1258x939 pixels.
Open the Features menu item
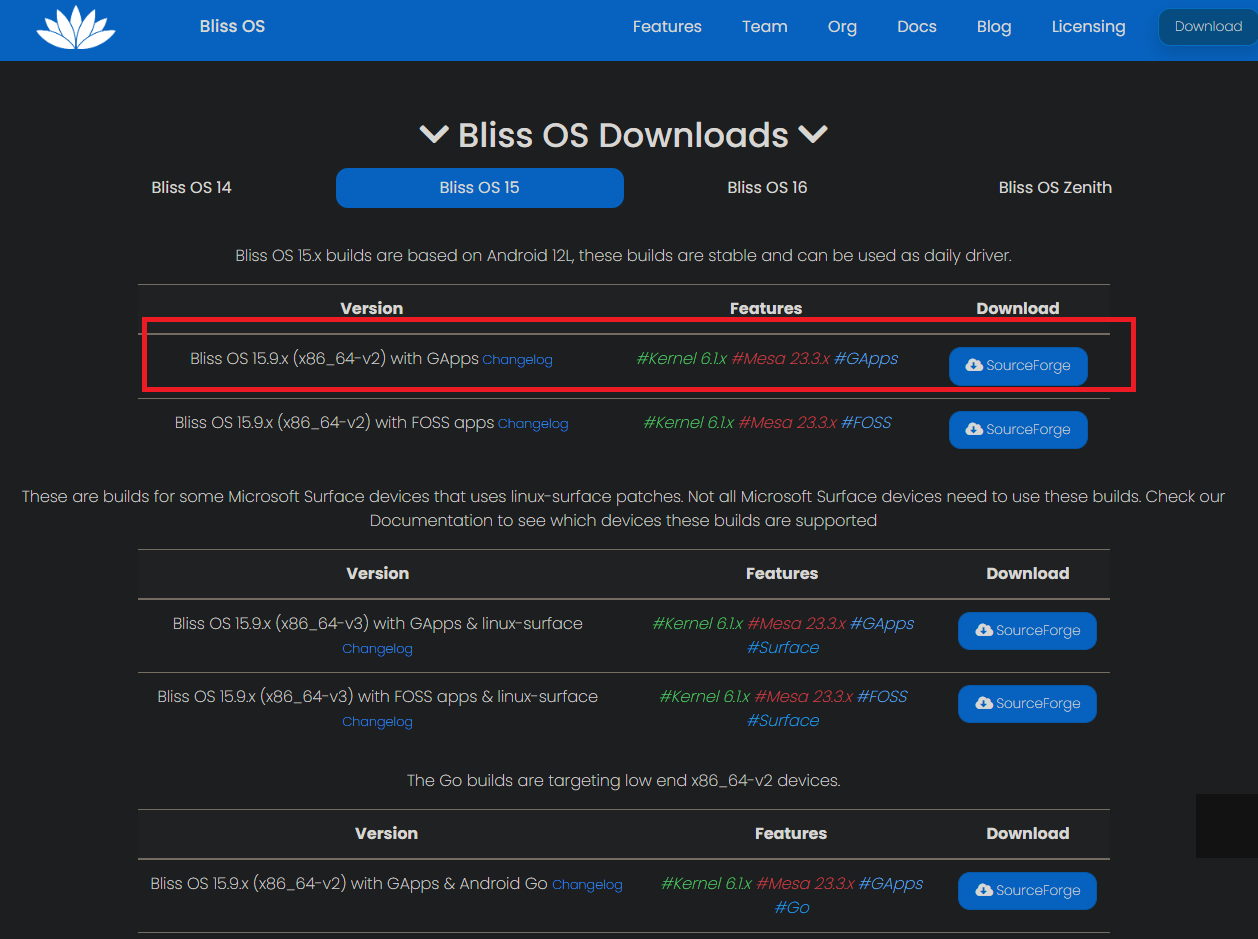pos(667,27)
